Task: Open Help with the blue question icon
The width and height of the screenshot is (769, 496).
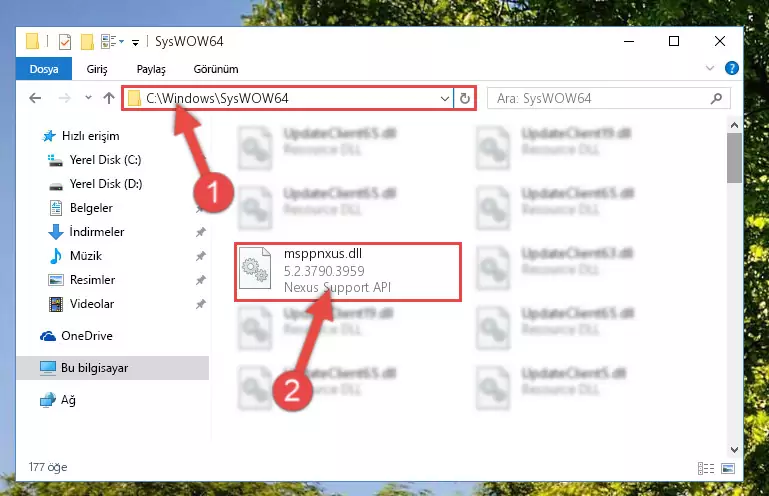Action: click(x=731, y=68)
